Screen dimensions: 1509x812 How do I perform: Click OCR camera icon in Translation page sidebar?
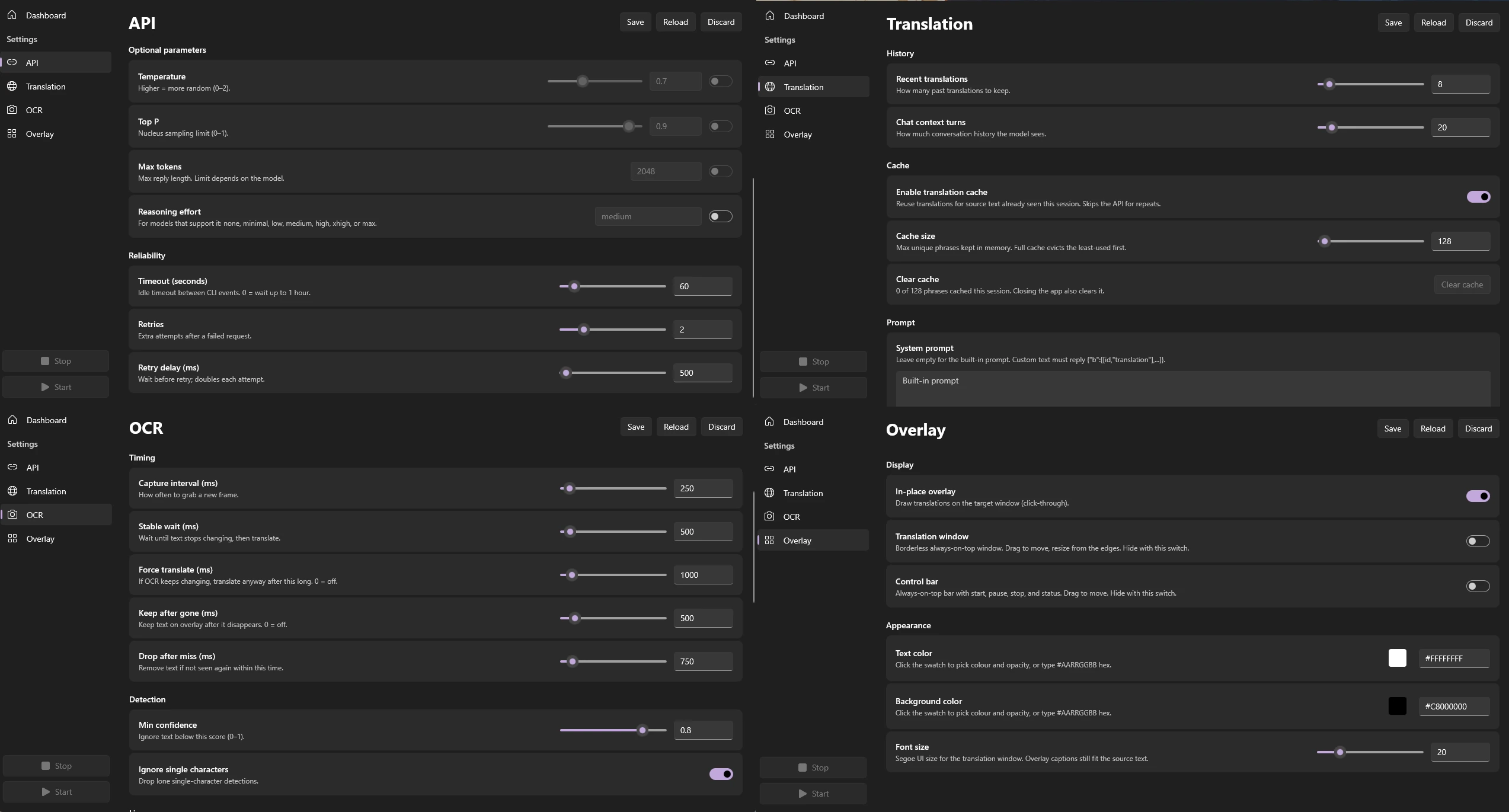pos(770,110)
